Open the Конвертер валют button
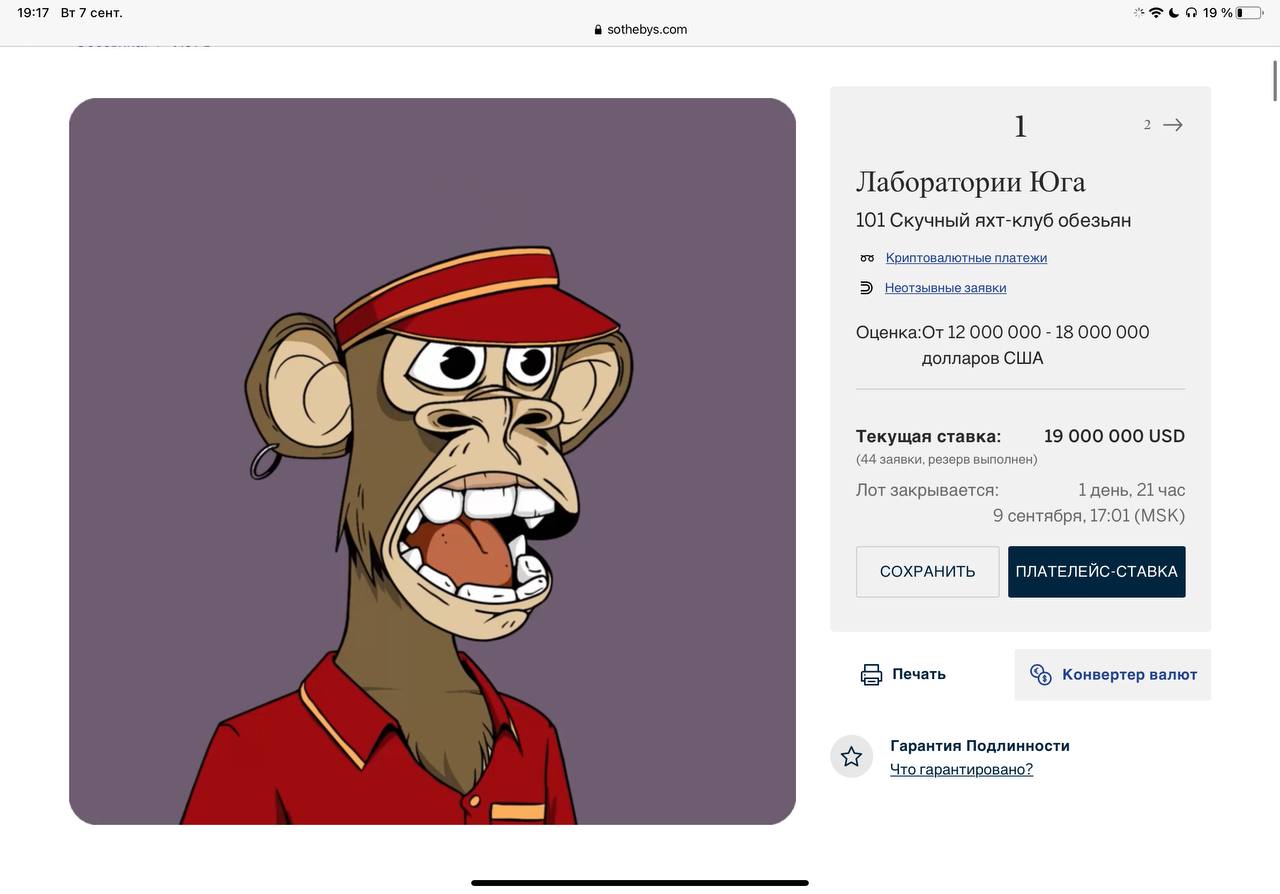This screenshot has height=894, width=1280. coord(1112,675)
